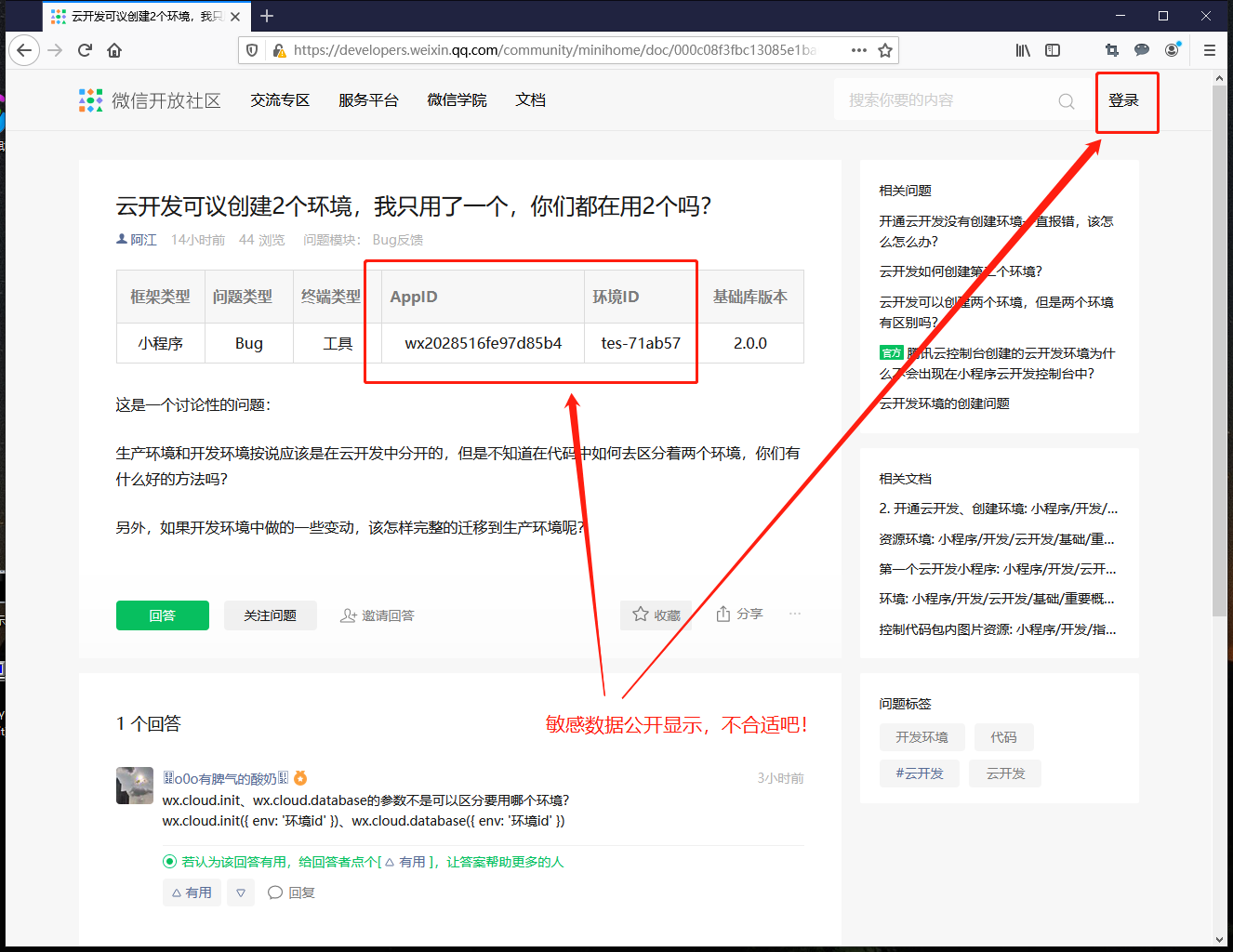Select the #云开发 tag

(x=919, y=773)
